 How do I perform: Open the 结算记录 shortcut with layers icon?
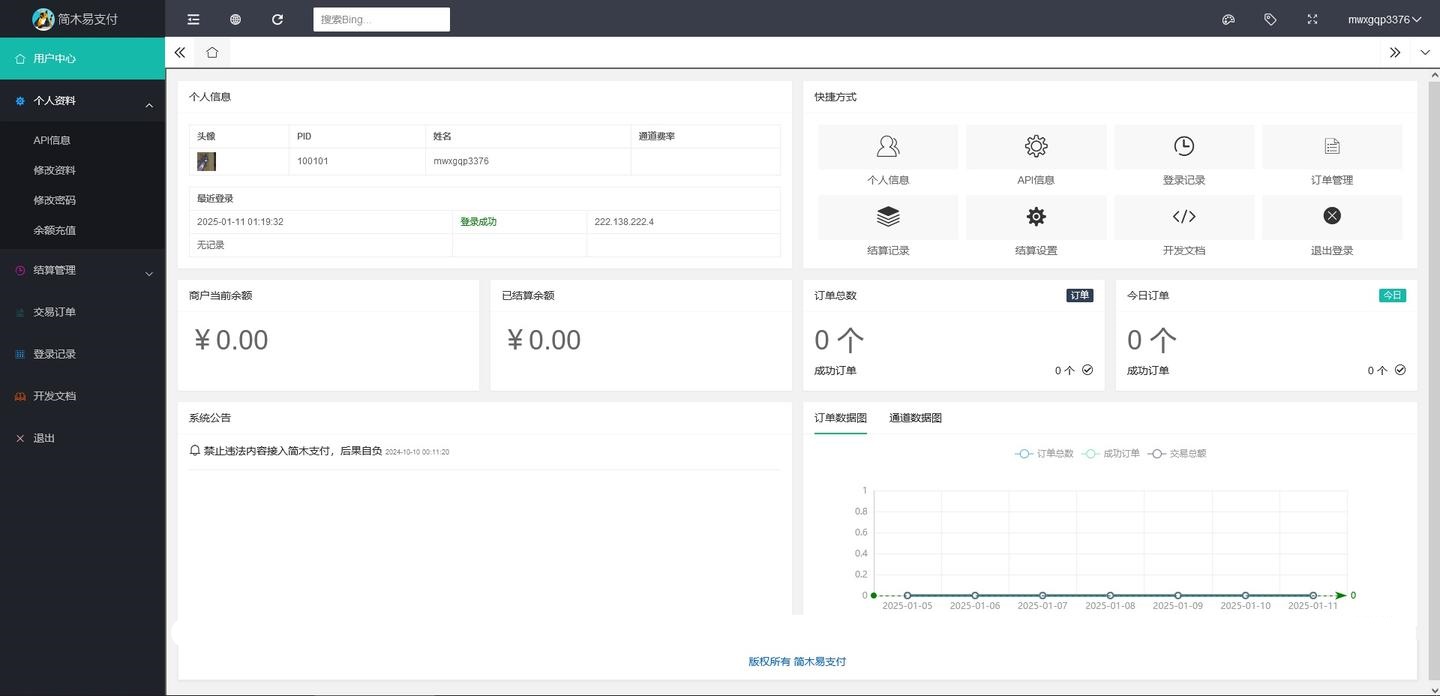point(888,217)
